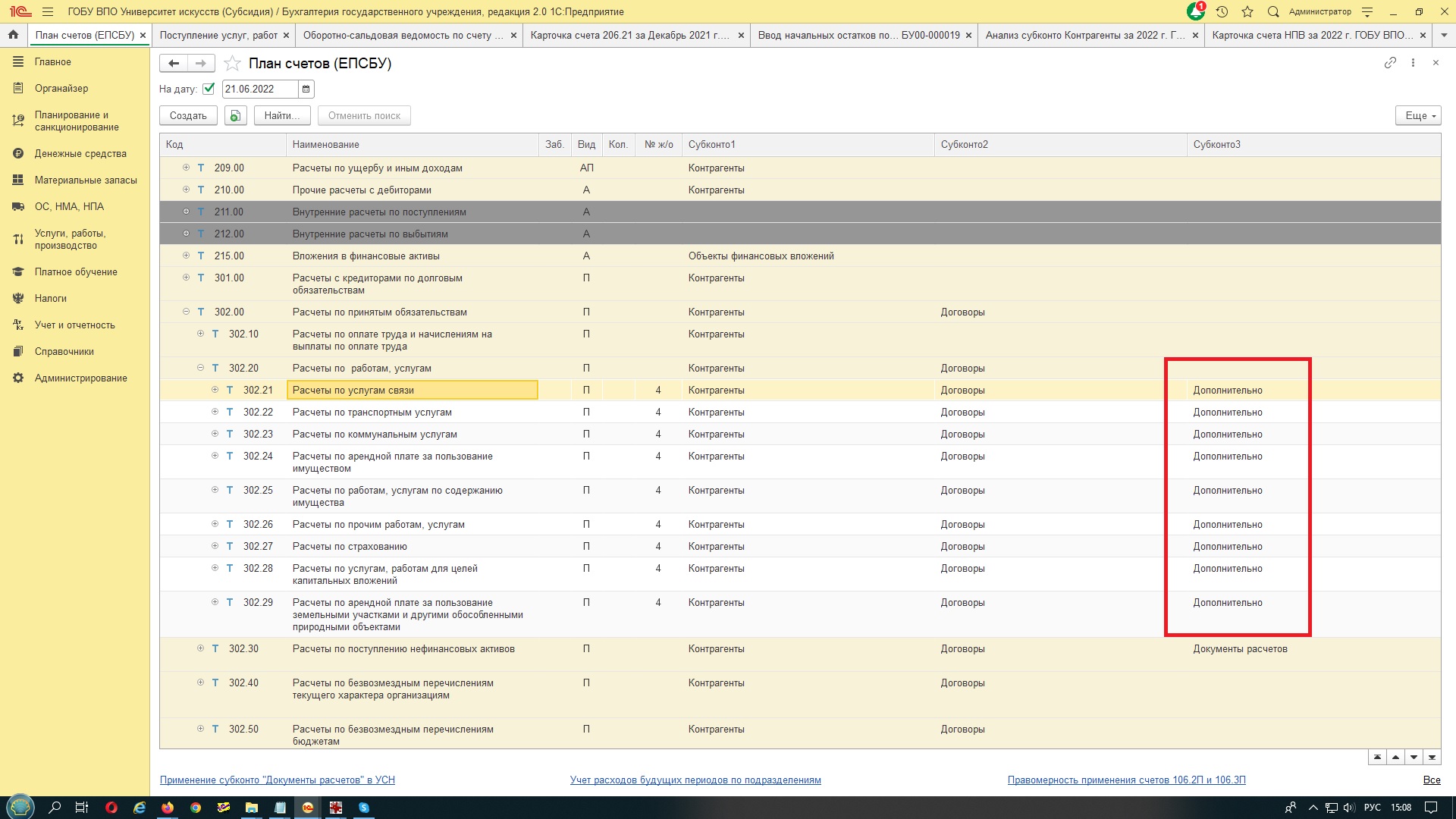
Task: Click the copy-link icon for the form
Action: point(1390,63)
